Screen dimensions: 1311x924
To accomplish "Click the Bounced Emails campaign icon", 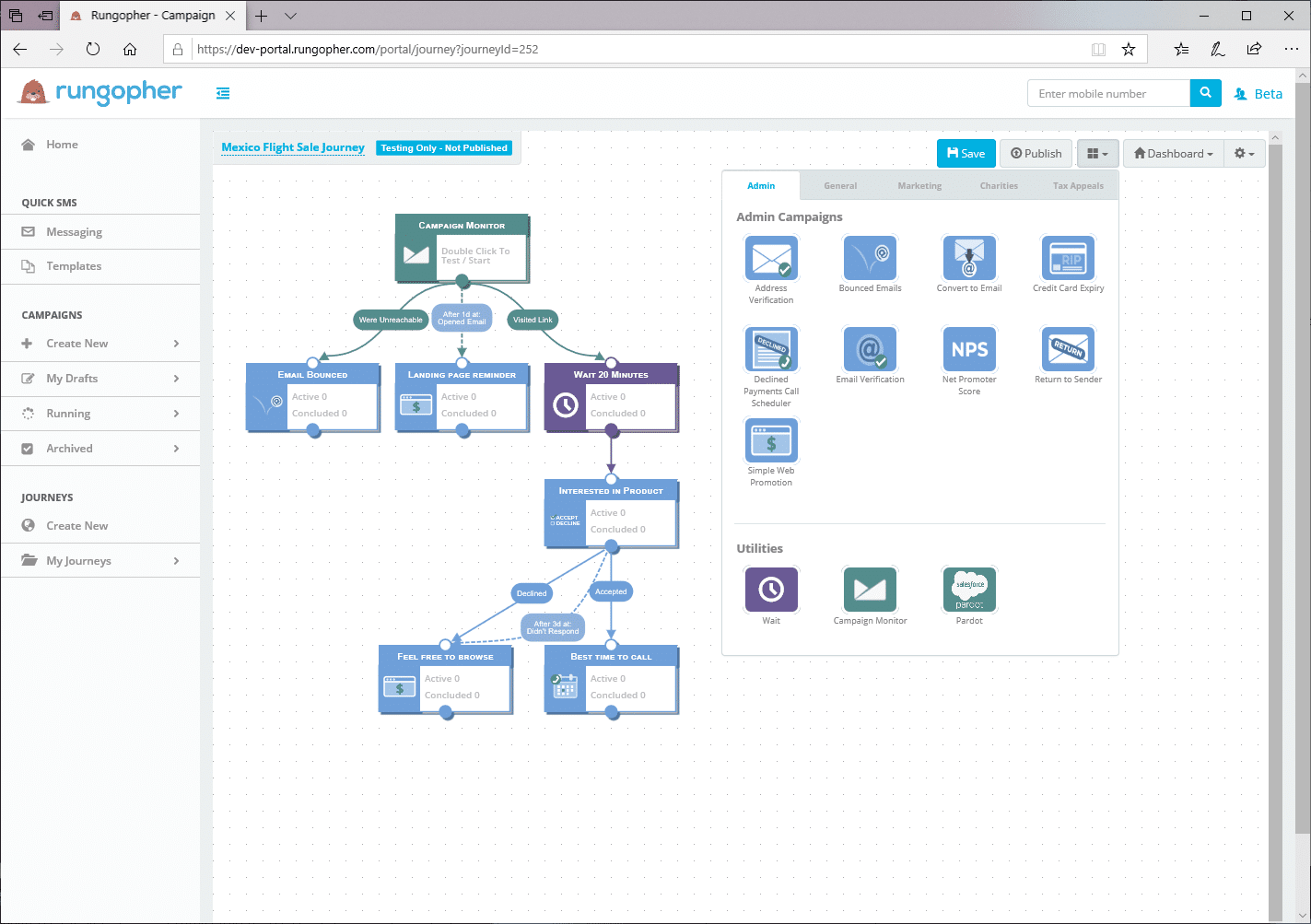I will (x=870, y=258).
